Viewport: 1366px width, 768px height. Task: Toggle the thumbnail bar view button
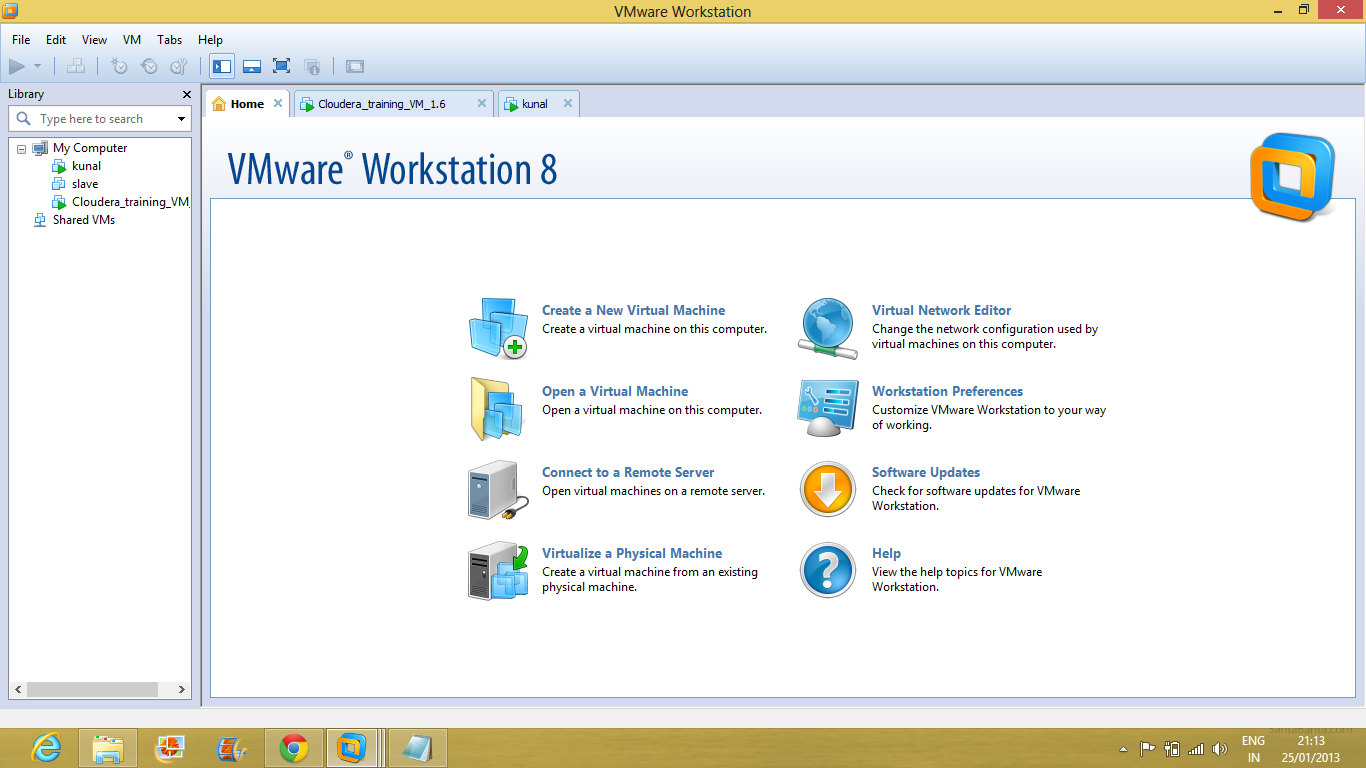252,67
